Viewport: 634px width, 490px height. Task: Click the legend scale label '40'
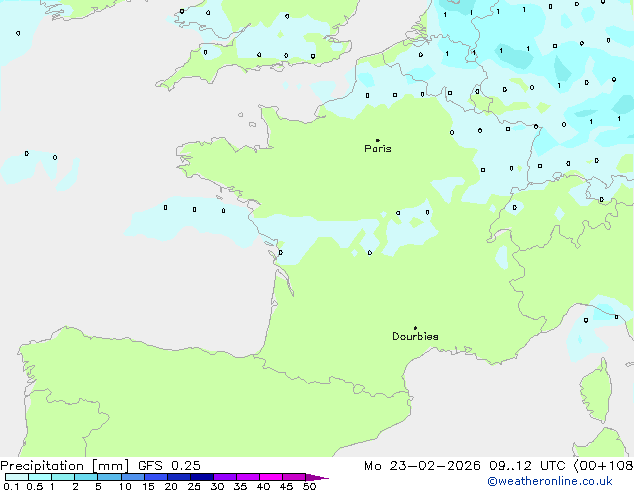(x=263, y=486)
